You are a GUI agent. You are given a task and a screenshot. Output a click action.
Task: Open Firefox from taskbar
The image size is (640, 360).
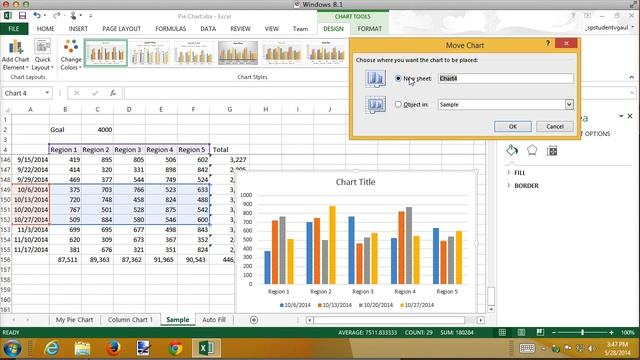tap(113, 348)
